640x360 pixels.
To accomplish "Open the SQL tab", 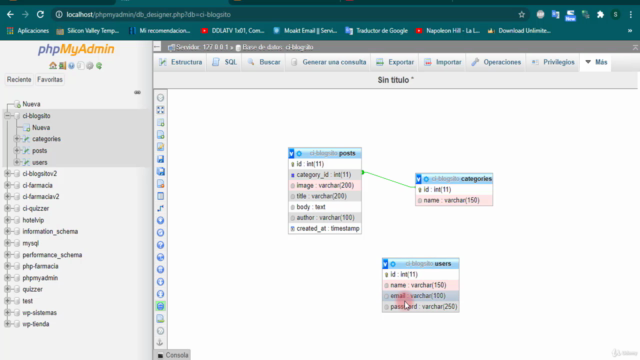I will 225,62.
